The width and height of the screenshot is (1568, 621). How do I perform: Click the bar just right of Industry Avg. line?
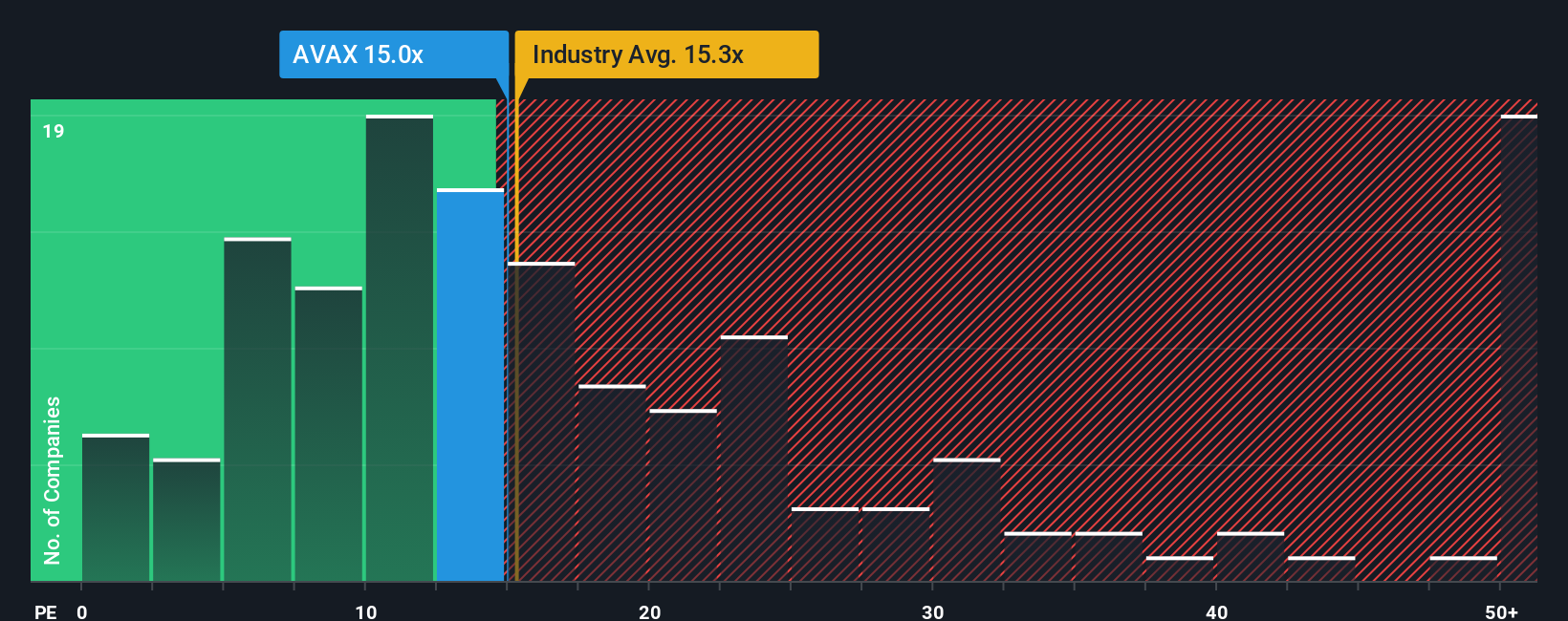click(541, 421)
